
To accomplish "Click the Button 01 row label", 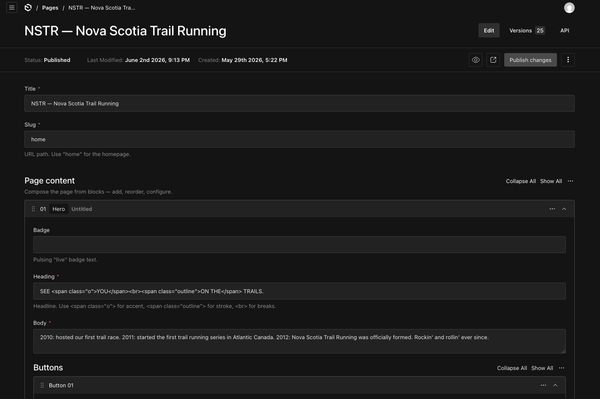I will click(x=61, y=385).
